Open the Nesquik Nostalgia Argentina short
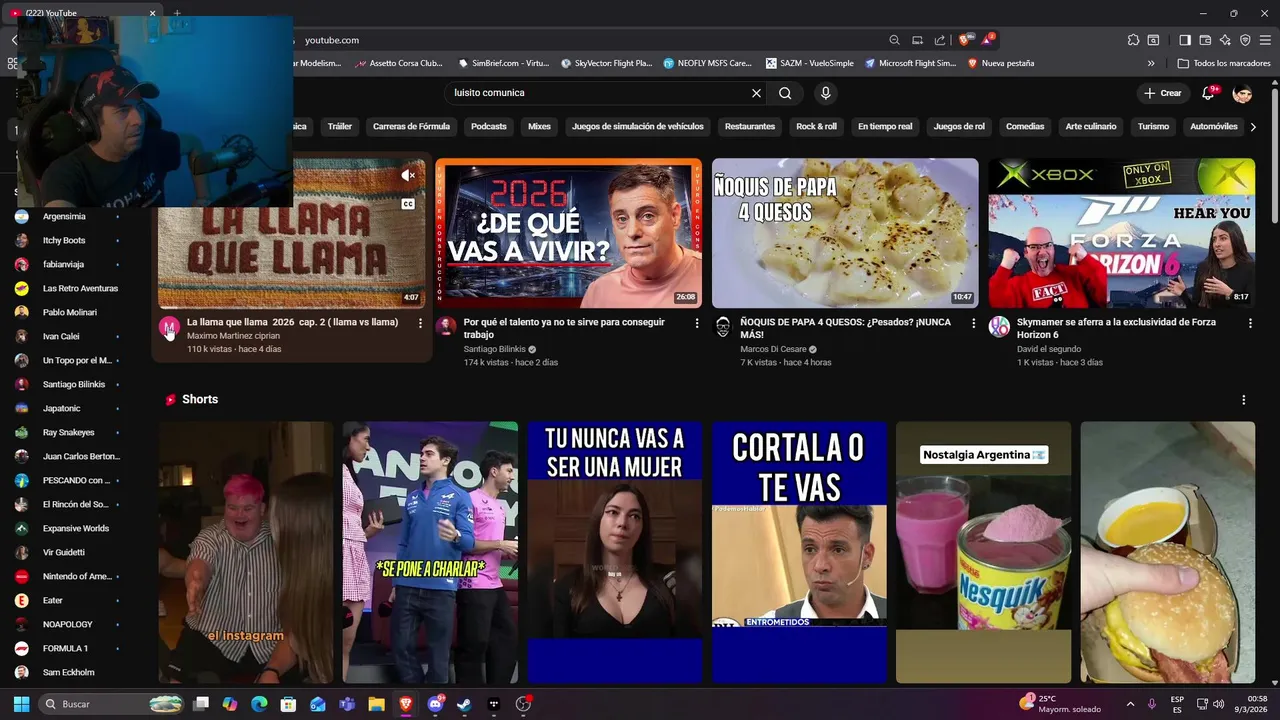This screenshot has height=720, width=1280. tap(983, 552)
